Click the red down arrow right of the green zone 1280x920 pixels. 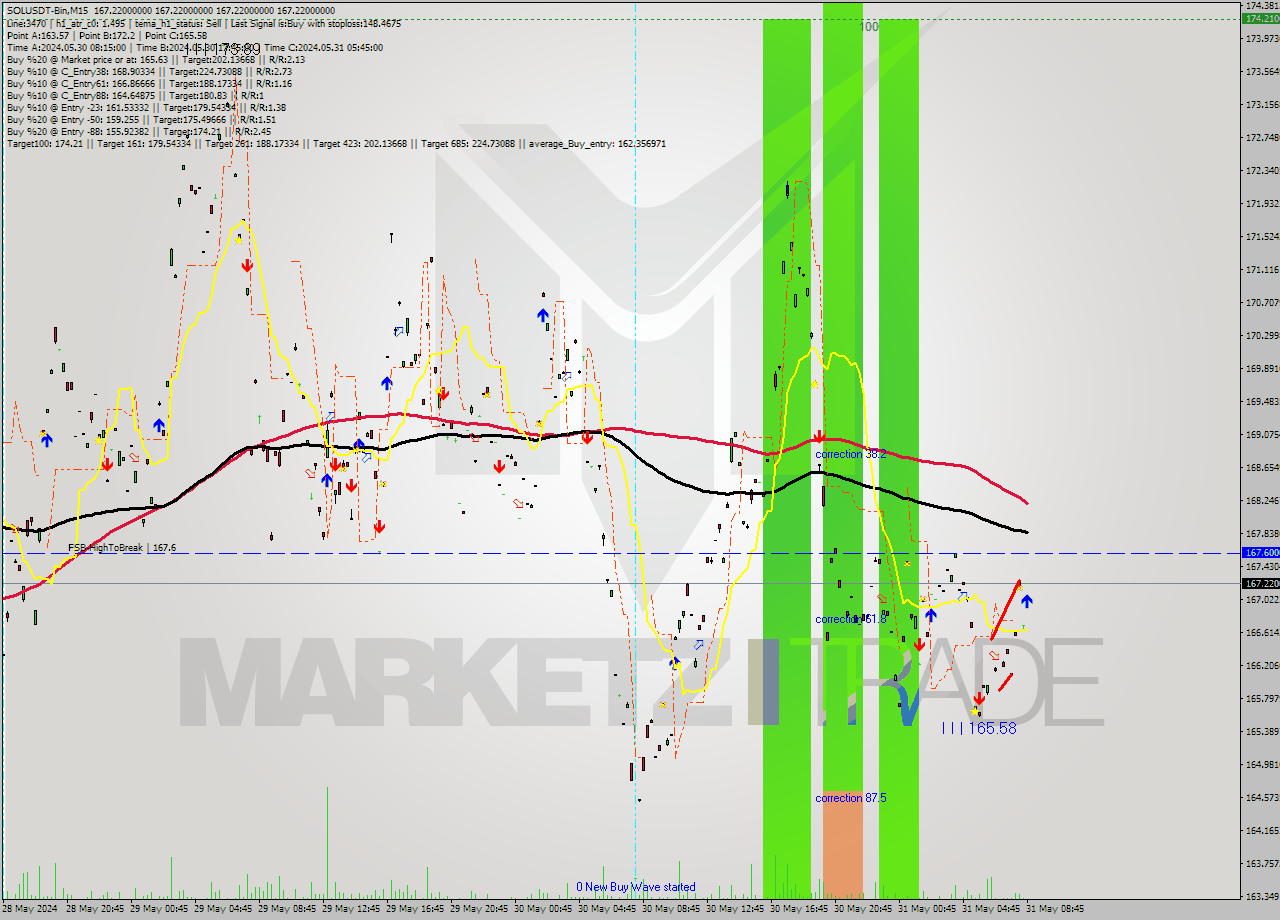921,645
